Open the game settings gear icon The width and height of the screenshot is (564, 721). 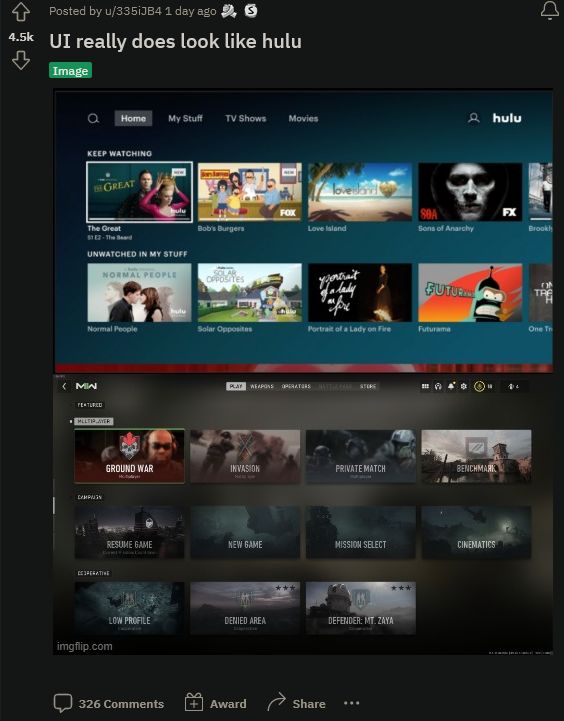[464, 386]
